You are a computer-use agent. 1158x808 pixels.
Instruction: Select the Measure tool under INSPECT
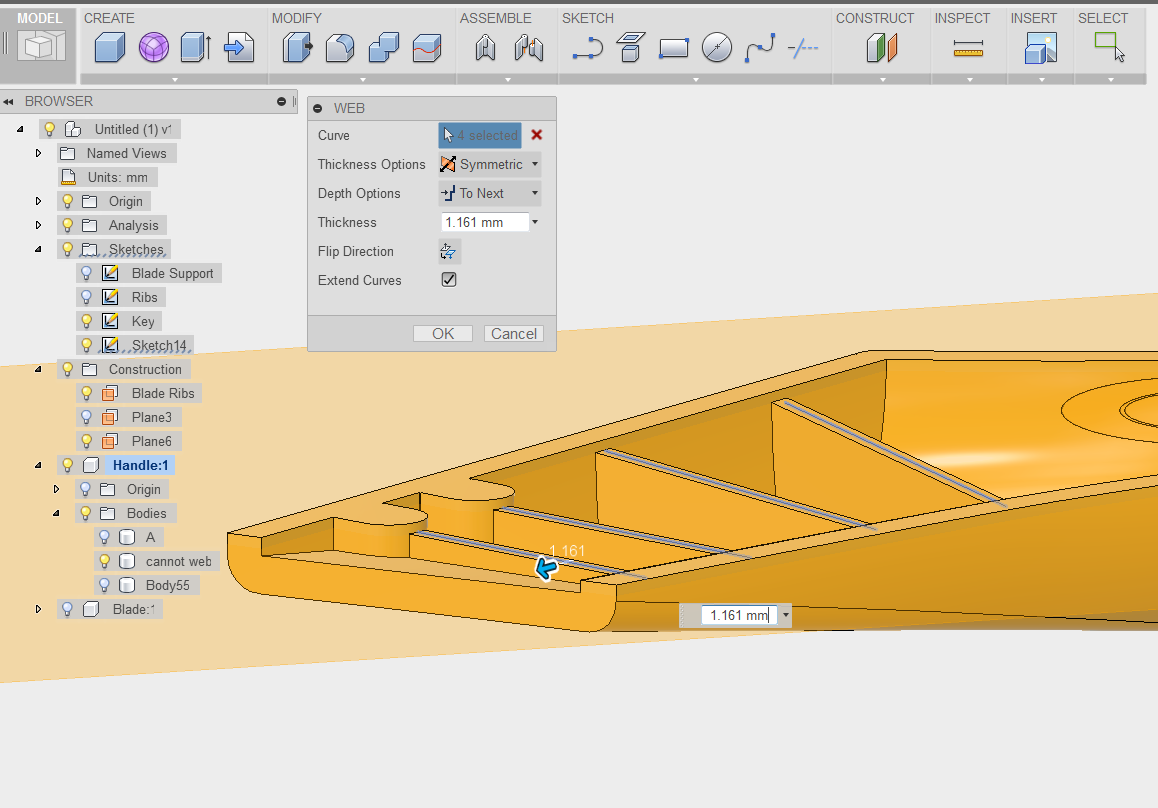[968, 47]
